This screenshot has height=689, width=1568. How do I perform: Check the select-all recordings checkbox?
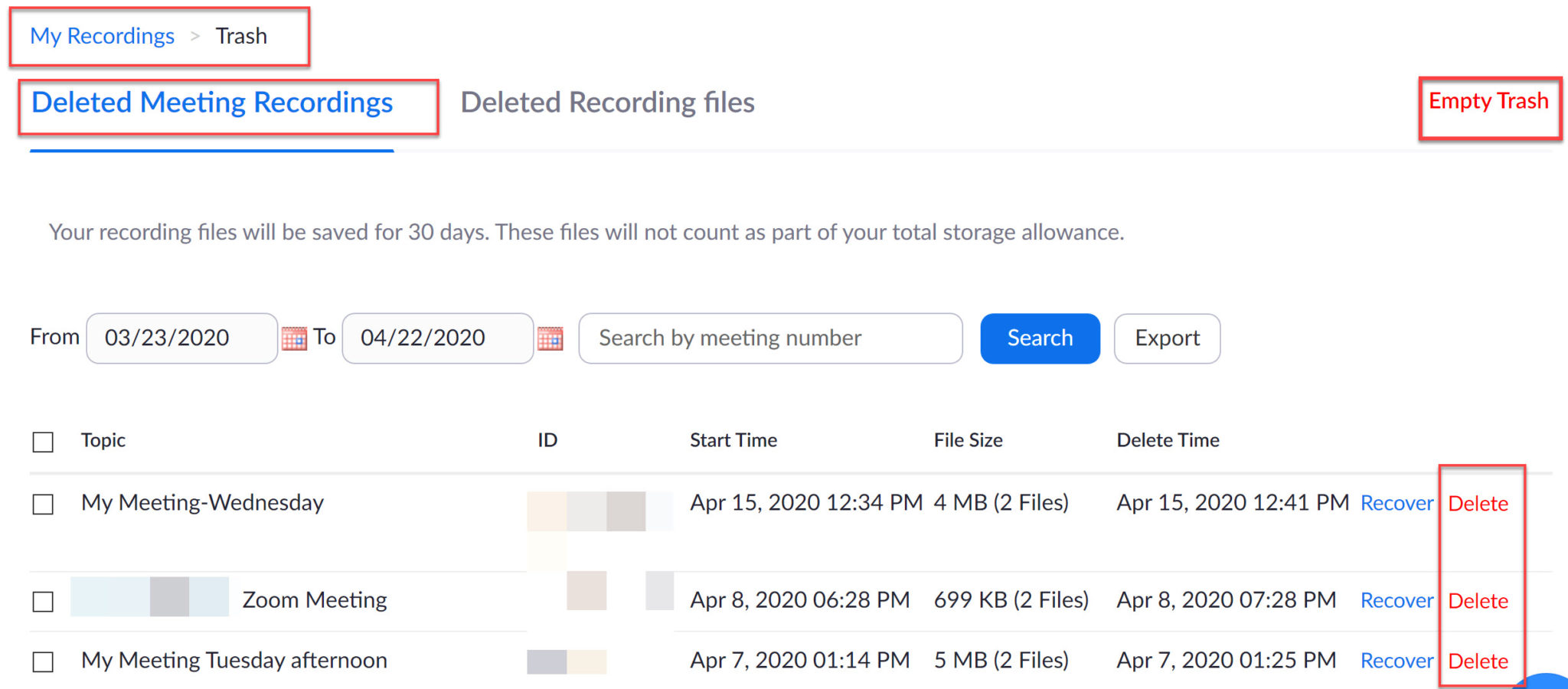[43, 441]
